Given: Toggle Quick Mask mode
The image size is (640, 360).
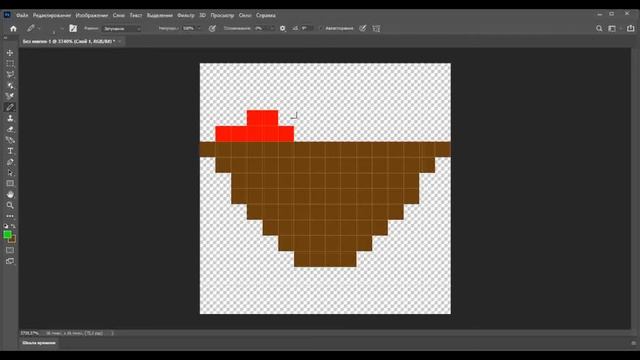Looking at the screenshot, I should point(10,250).
